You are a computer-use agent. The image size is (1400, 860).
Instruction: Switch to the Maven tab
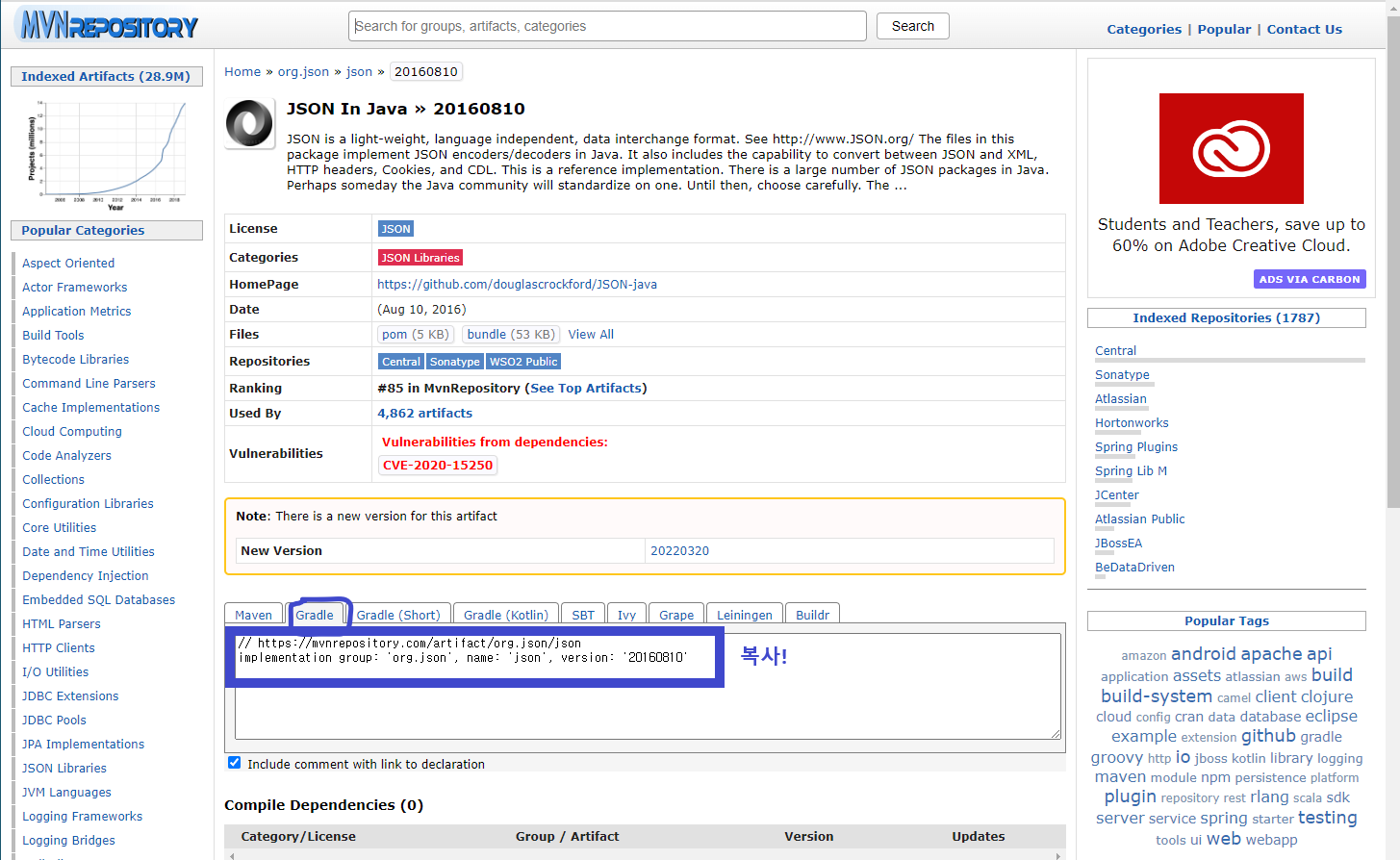point(253,615)
